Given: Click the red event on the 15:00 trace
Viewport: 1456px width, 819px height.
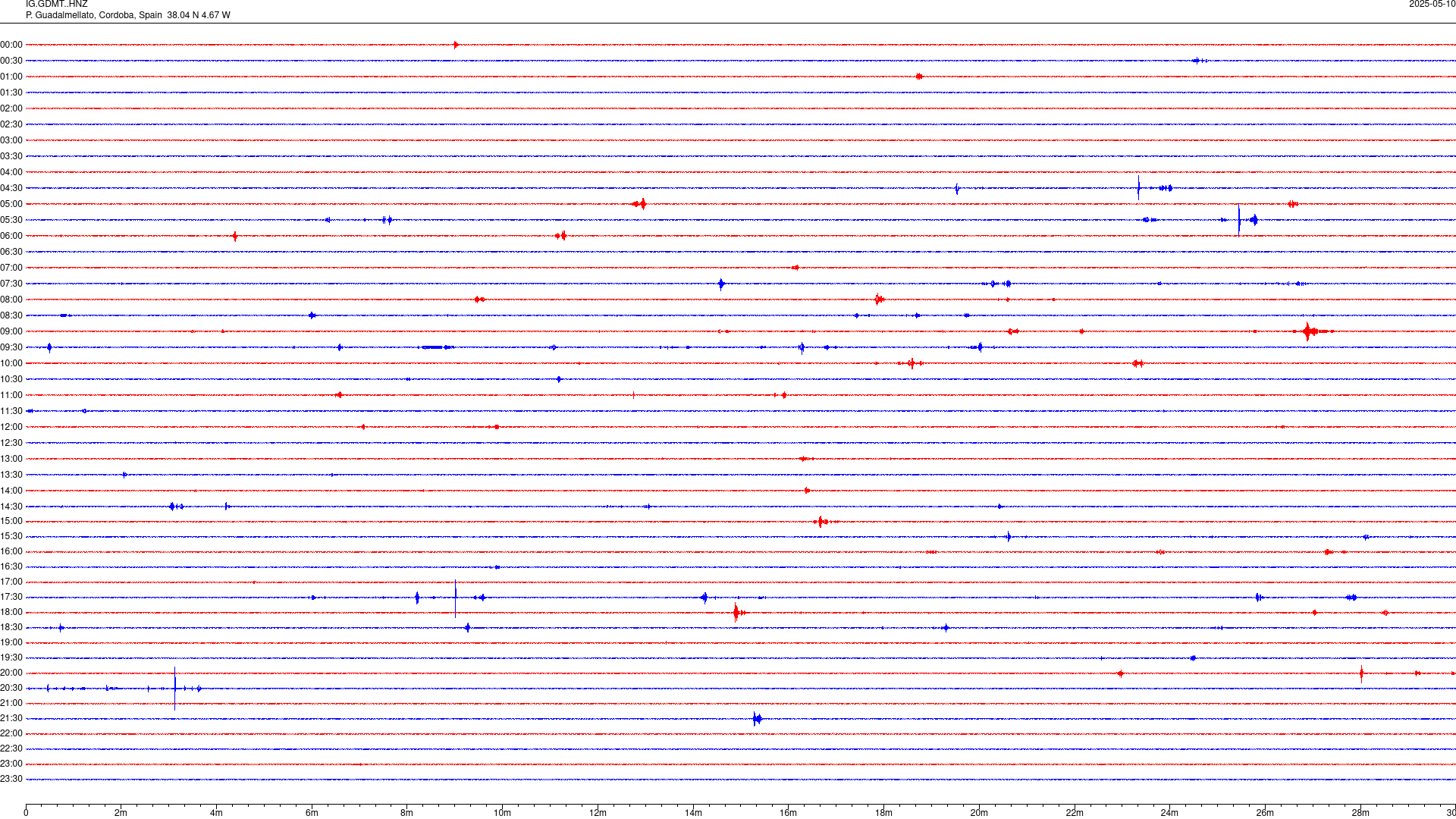Looking at the screenshot, I should tap(823, 521).
